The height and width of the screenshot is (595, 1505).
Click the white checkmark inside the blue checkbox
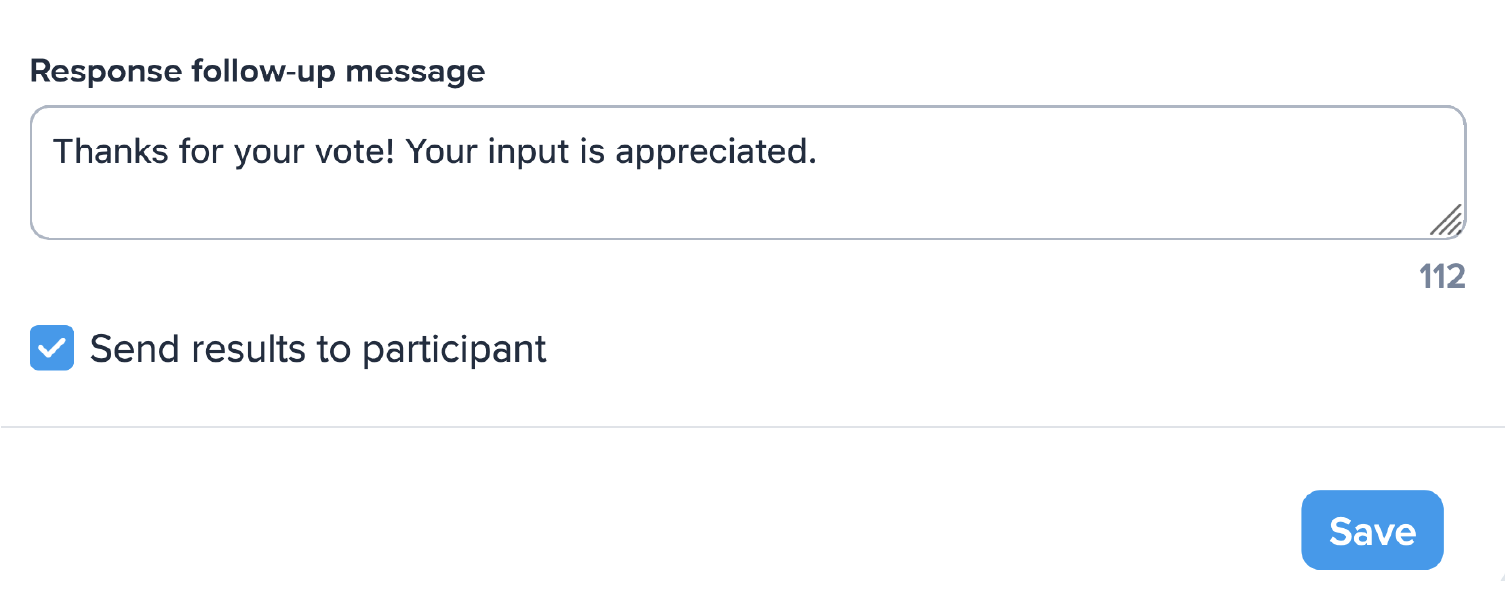coord(52,348)
